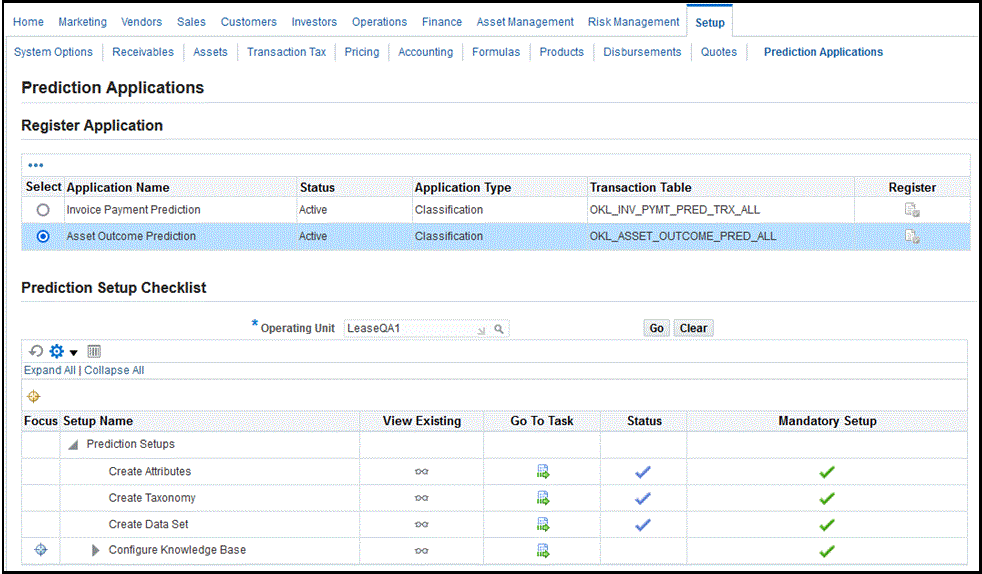Go to the Finance tab
The height and width of the screenshot is (574, 982).
tap(442, 22)
